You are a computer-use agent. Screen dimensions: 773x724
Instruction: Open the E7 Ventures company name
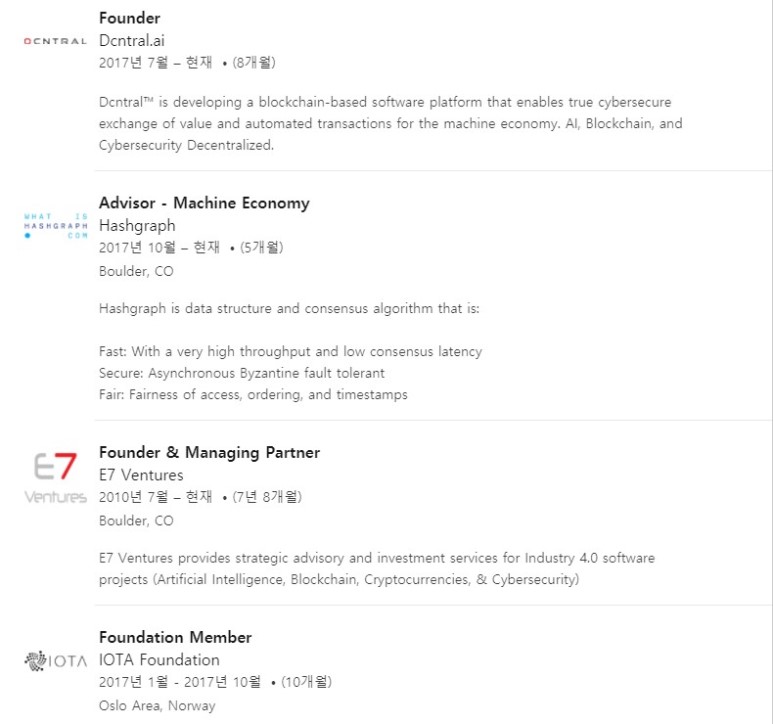point(141,475)
